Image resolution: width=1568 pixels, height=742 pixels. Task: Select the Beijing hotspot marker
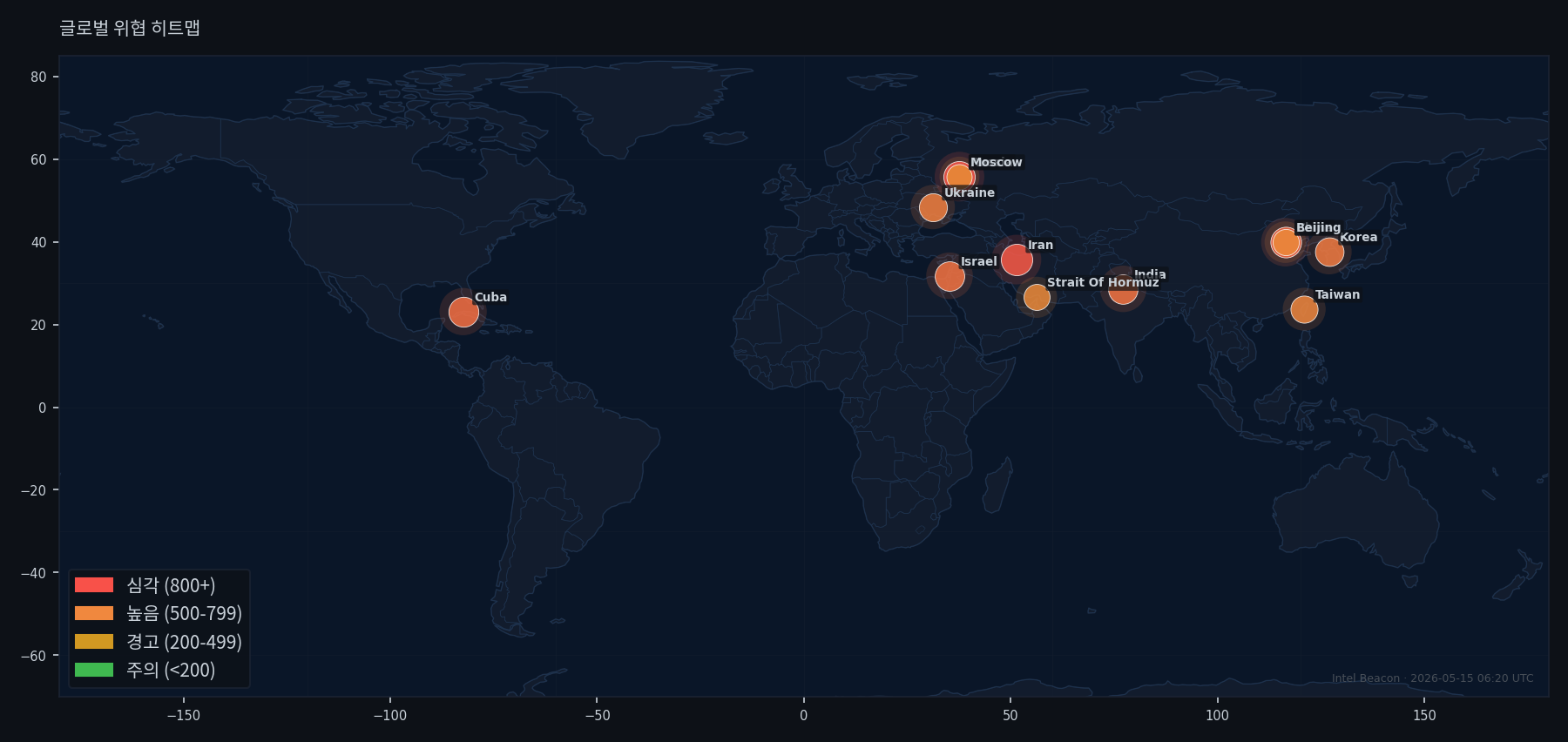(1286, 242)
